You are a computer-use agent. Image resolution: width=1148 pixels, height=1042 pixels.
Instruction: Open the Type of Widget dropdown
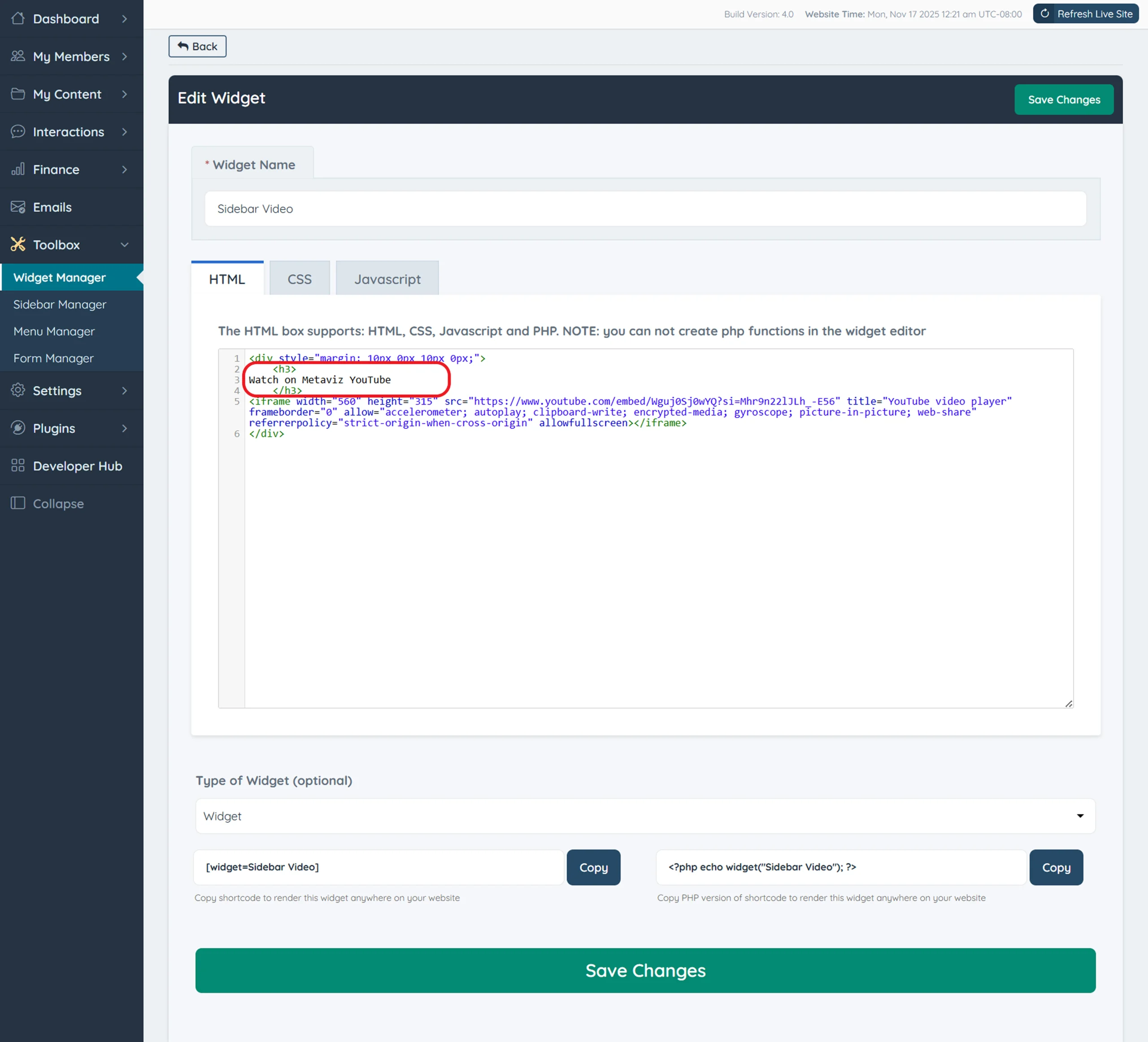(644, 816)
